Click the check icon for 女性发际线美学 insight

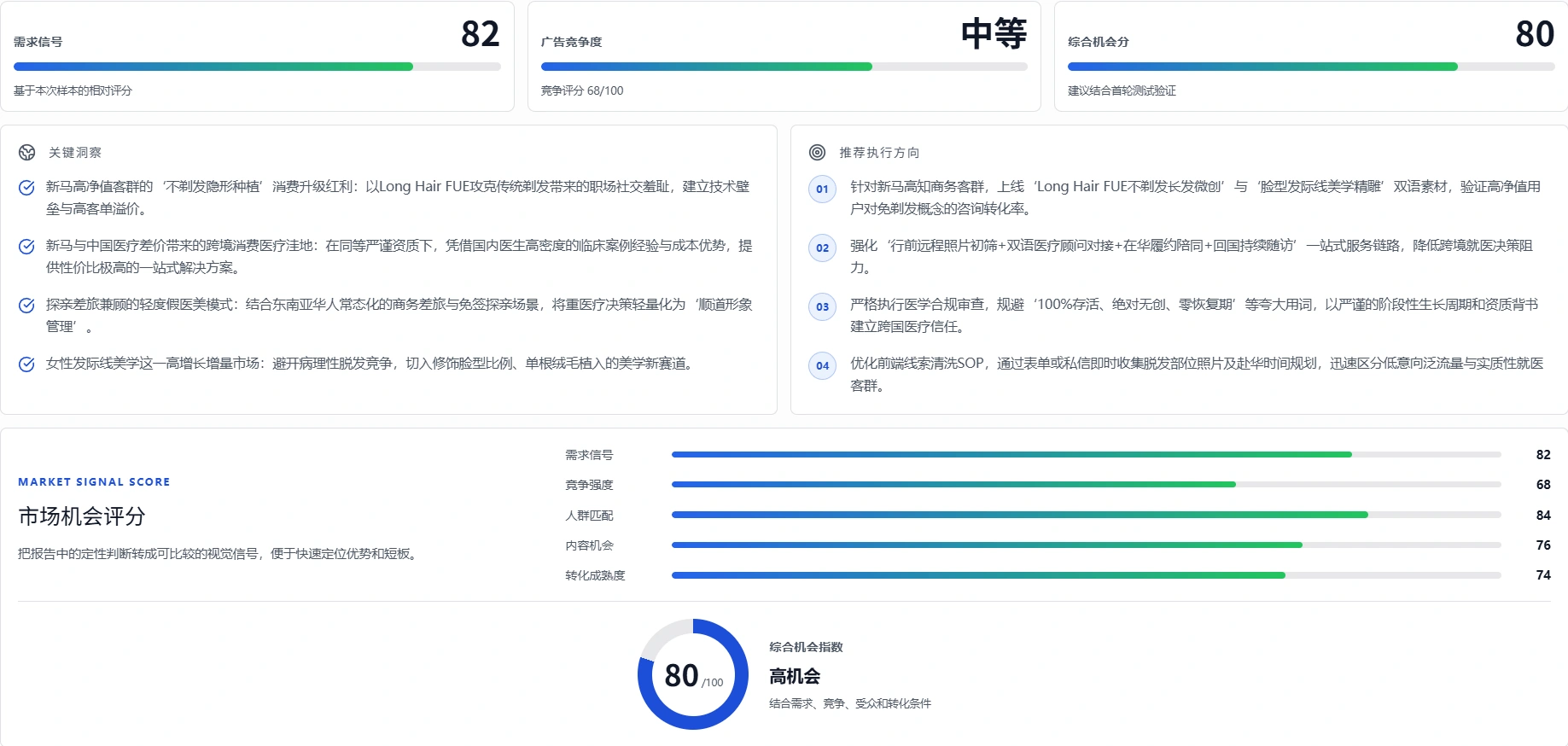tap(27, 364)
